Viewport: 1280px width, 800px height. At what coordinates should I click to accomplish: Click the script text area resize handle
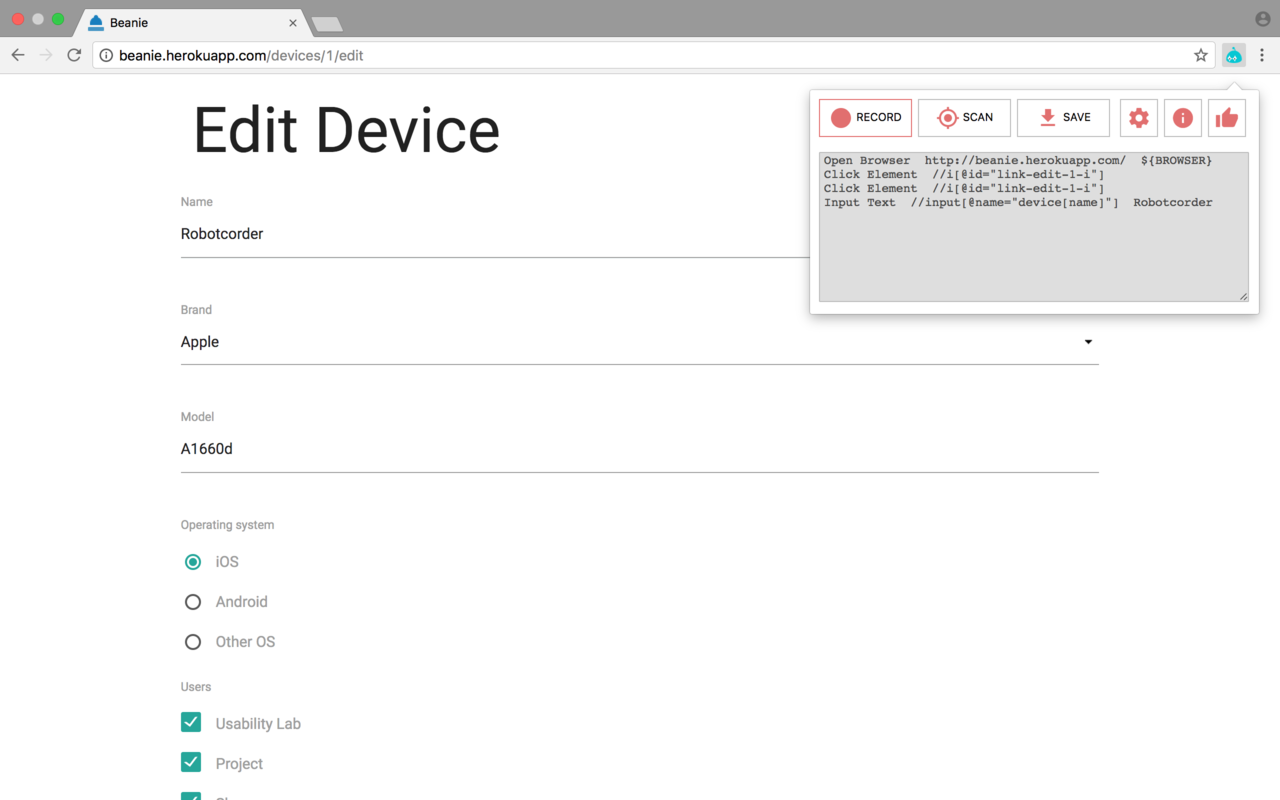[x=1243, y=296]
